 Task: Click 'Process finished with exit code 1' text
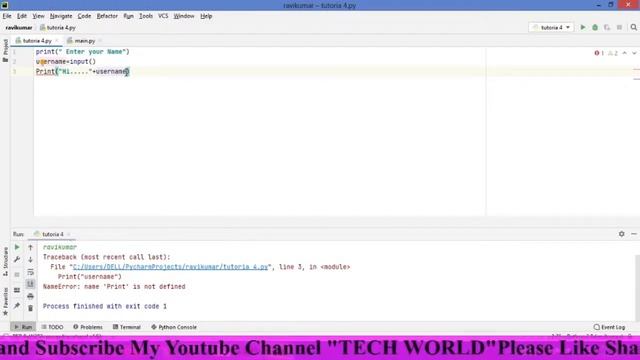pos(104,306)
